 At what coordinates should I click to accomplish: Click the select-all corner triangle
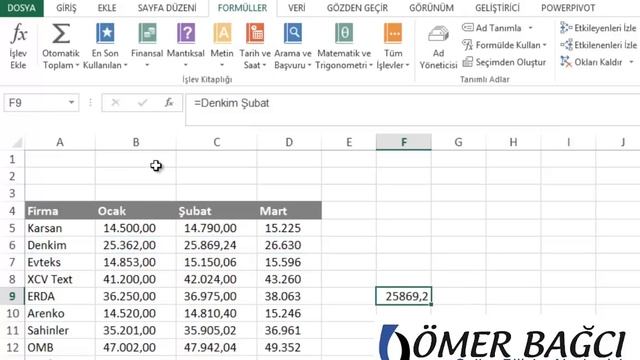pos(16,142)
